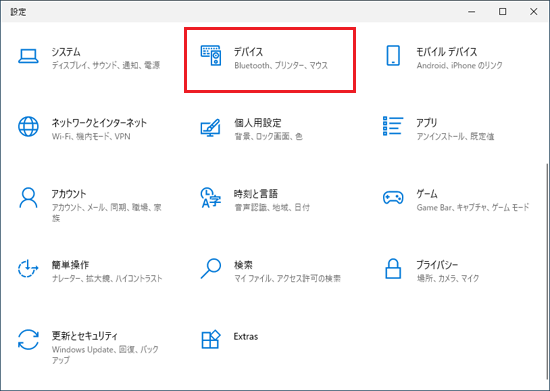This screenshot has width=550, height=391.
Task: Open the 時刻と言語 clock icon
Action: click(x=210, y=197)
